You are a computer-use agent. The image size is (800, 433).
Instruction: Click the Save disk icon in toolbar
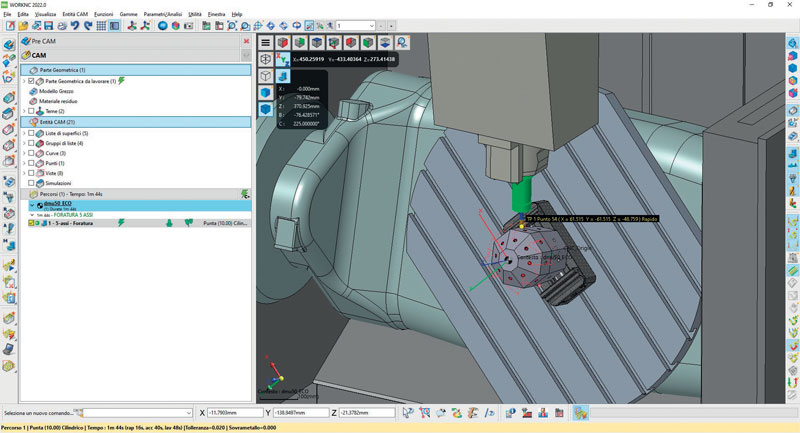(48, 26)
